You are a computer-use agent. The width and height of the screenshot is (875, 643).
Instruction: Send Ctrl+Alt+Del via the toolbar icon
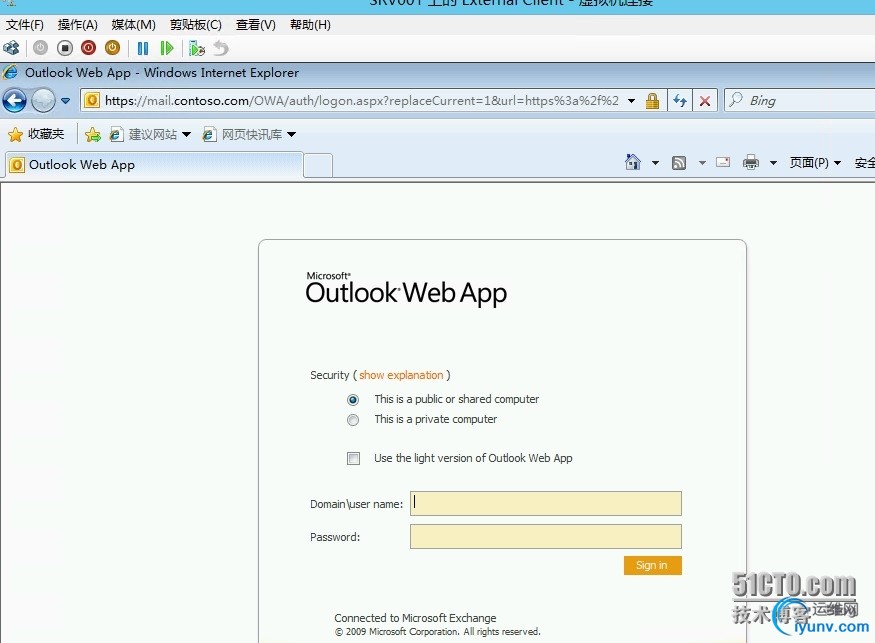pos(11,49)
